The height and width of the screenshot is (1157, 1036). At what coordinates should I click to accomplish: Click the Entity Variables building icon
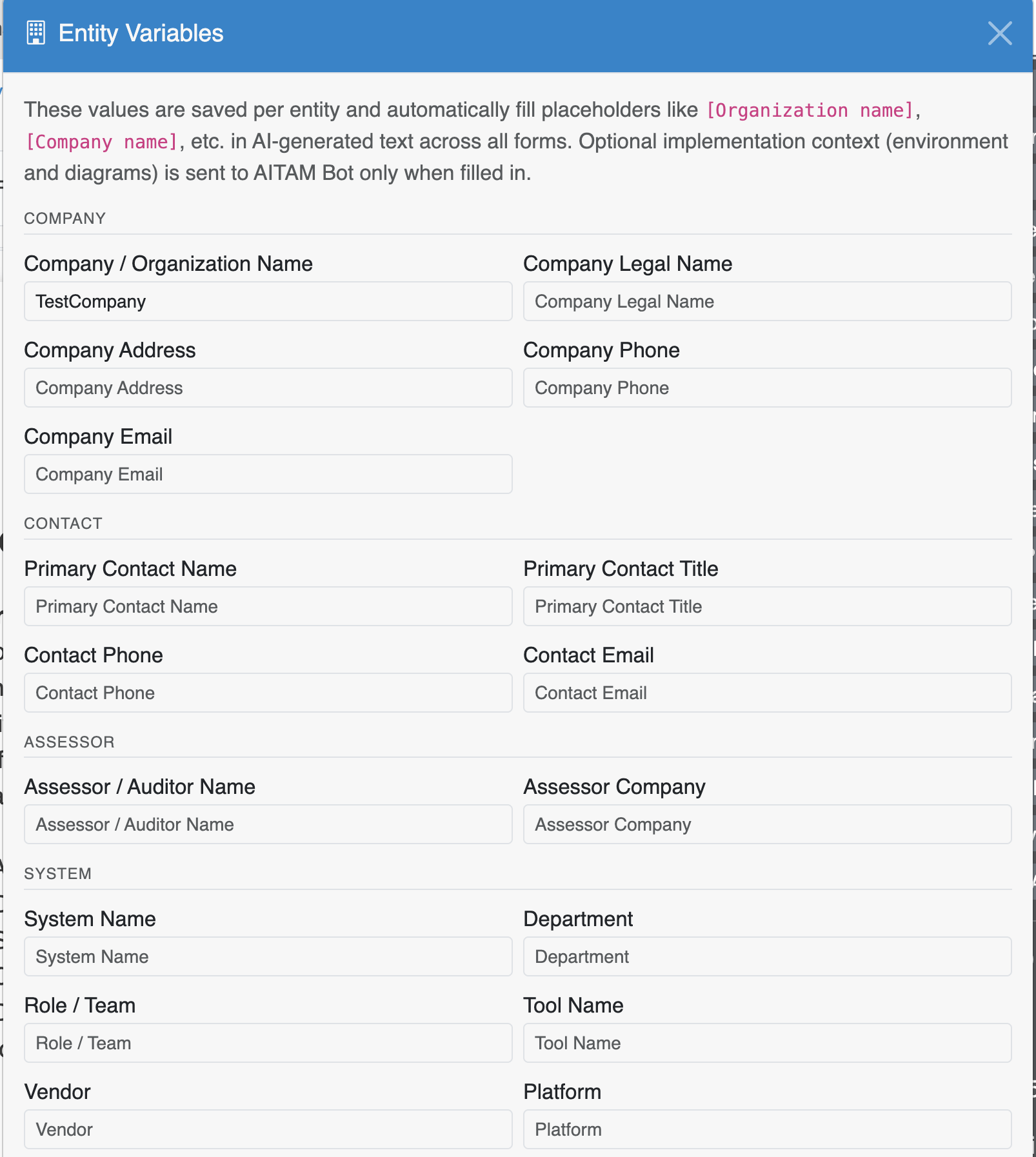pyautogui.click(x=35, y=33)
